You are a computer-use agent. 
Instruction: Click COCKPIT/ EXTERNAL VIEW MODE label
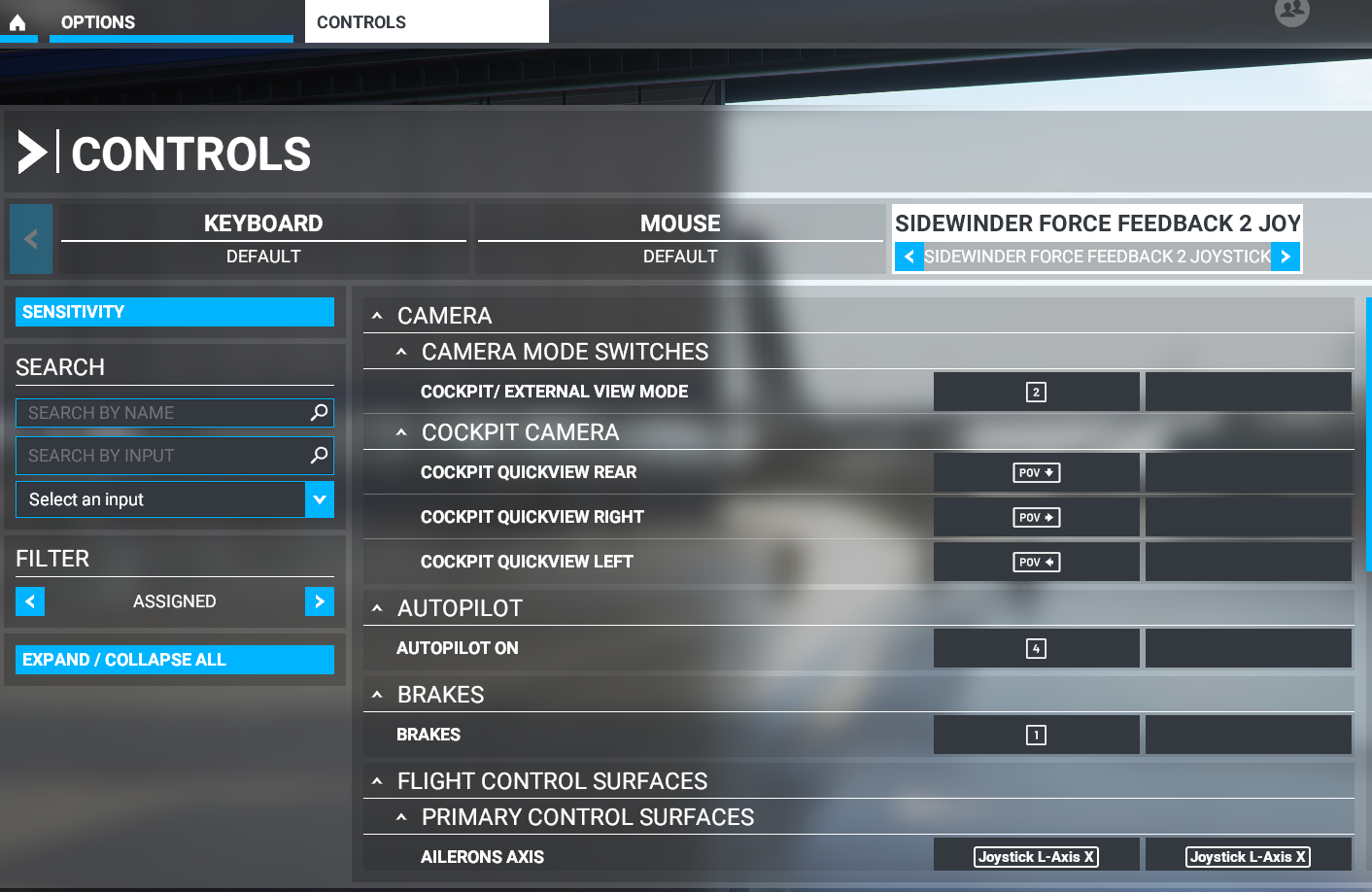click(554, 392)
